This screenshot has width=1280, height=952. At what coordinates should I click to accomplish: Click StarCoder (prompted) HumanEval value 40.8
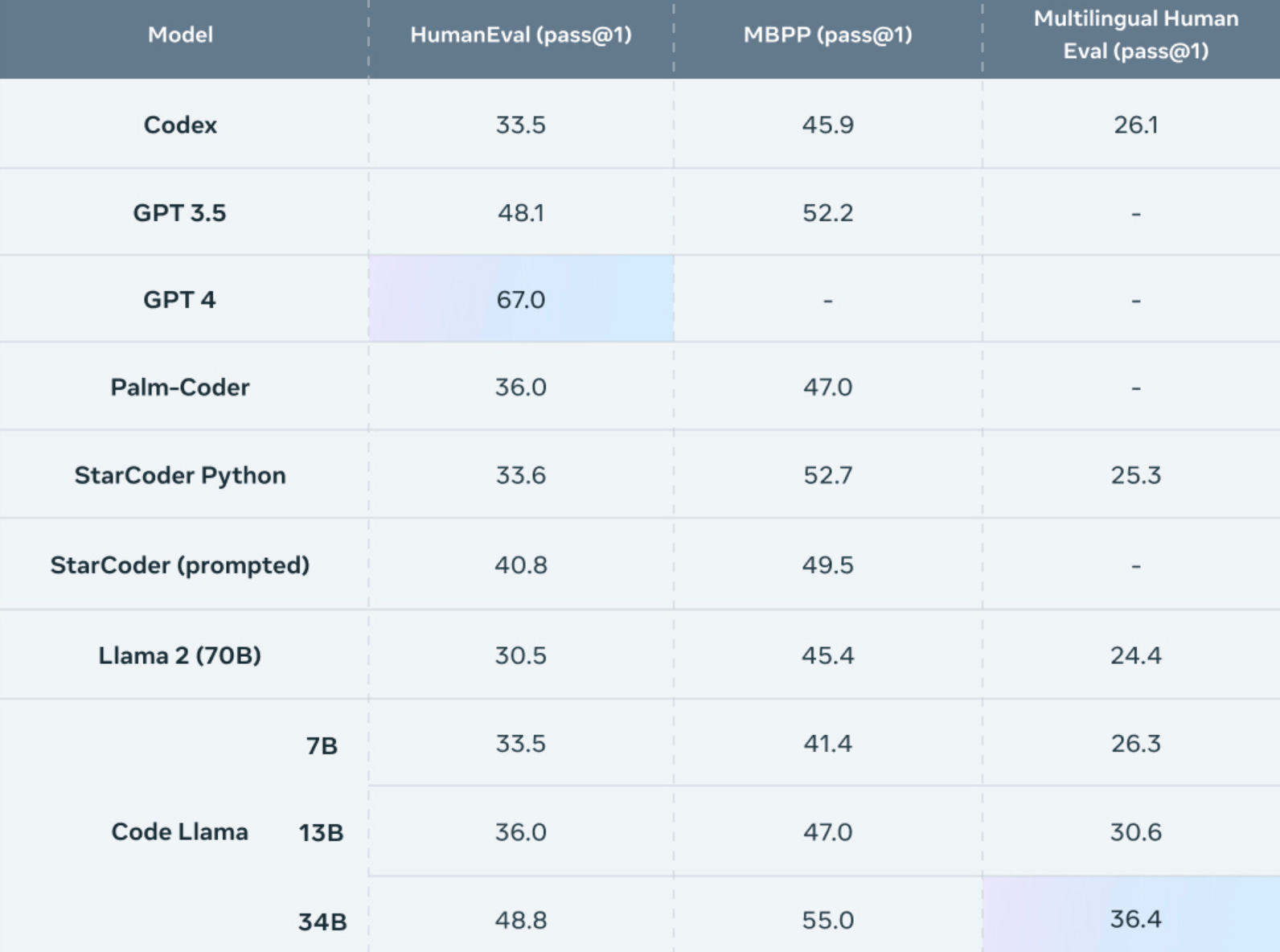(521, 564)
